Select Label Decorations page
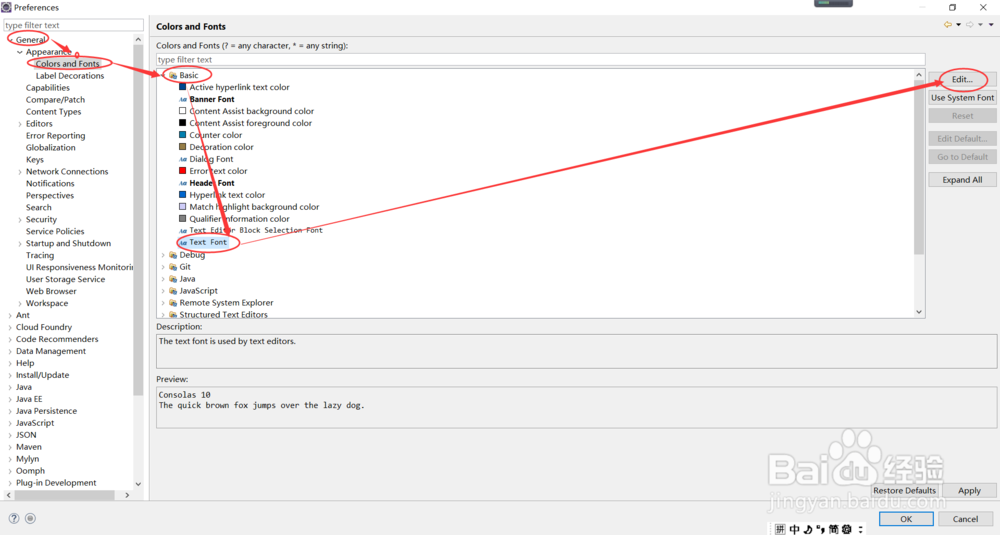Image resolution: width=1000 pixels, height=535 pixels. pyautogui.click(x=70, y=75)
